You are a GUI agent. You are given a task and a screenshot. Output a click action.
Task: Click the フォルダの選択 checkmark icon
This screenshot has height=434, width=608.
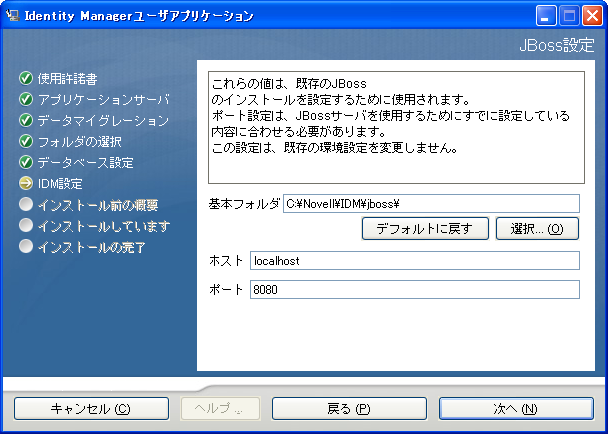point(26,141)
